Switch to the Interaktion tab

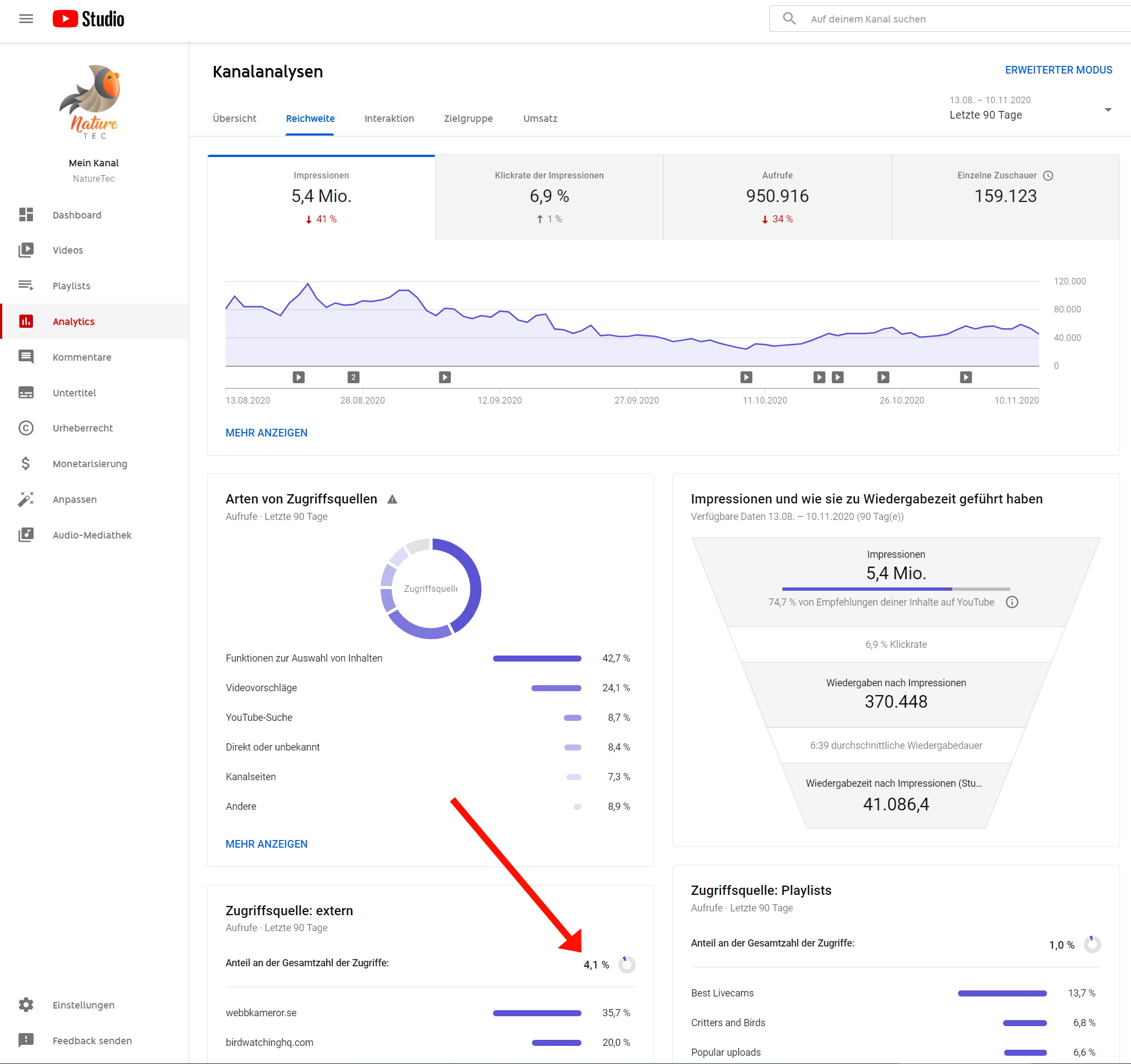pyautogui.click(x=389, y=119)
